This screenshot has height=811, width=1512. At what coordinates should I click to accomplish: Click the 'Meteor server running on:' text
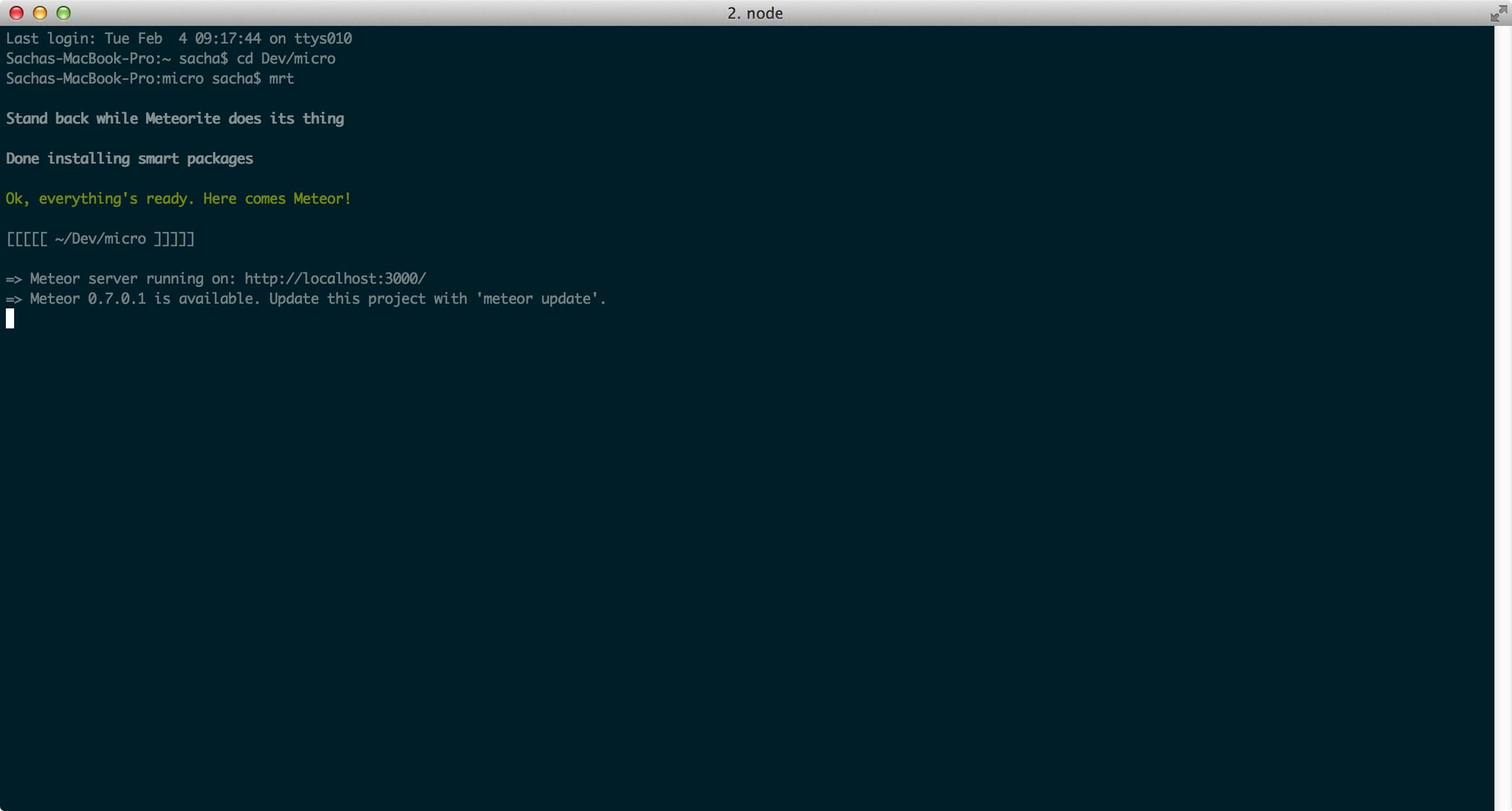[132, 278]
